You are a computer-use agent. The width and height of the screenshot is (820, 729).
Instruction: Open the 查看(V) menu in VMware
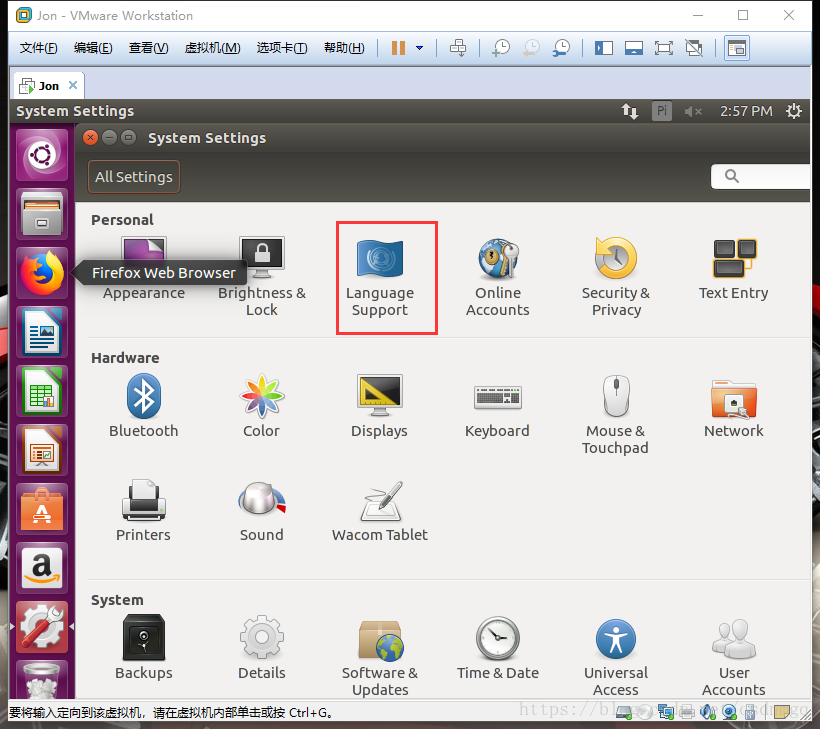click(x=149, y=48)
